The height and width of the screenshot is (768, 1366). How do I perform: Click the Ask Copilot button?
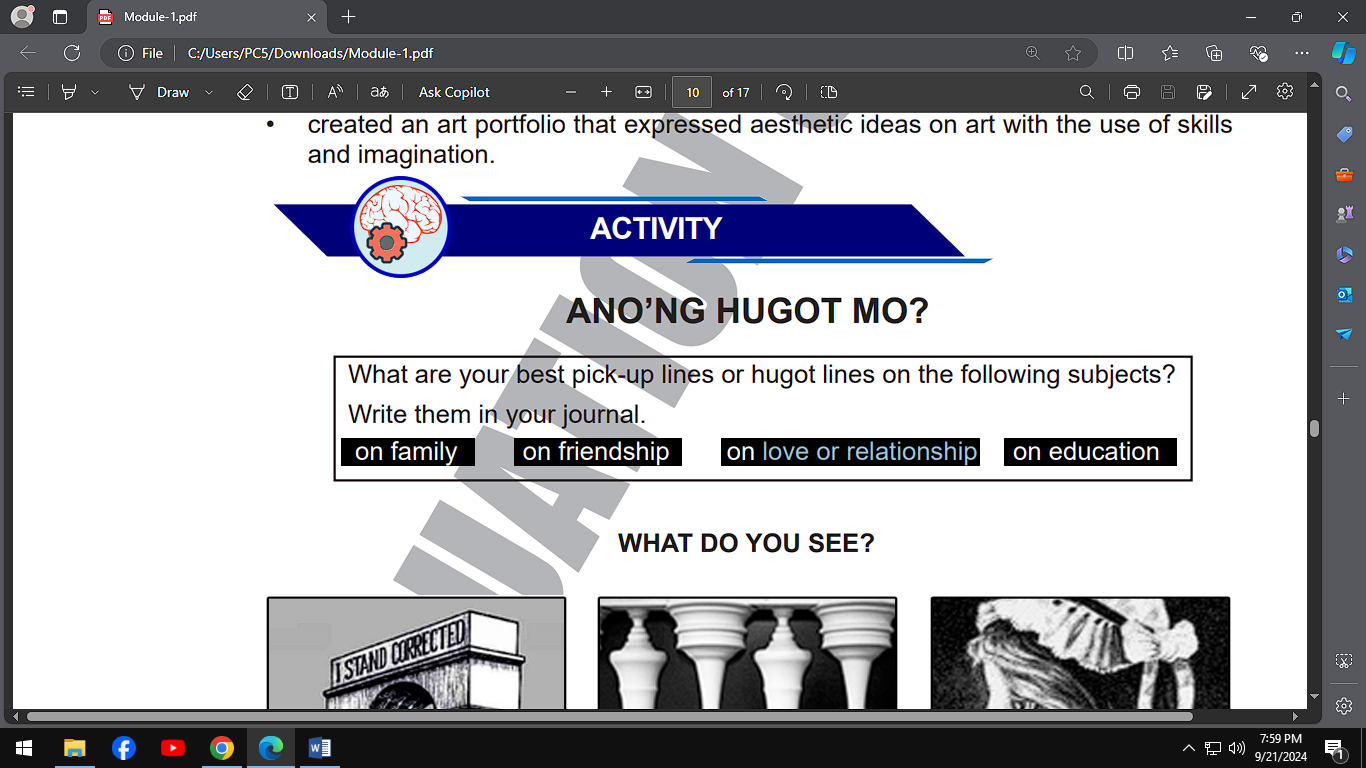coord(454,92)
